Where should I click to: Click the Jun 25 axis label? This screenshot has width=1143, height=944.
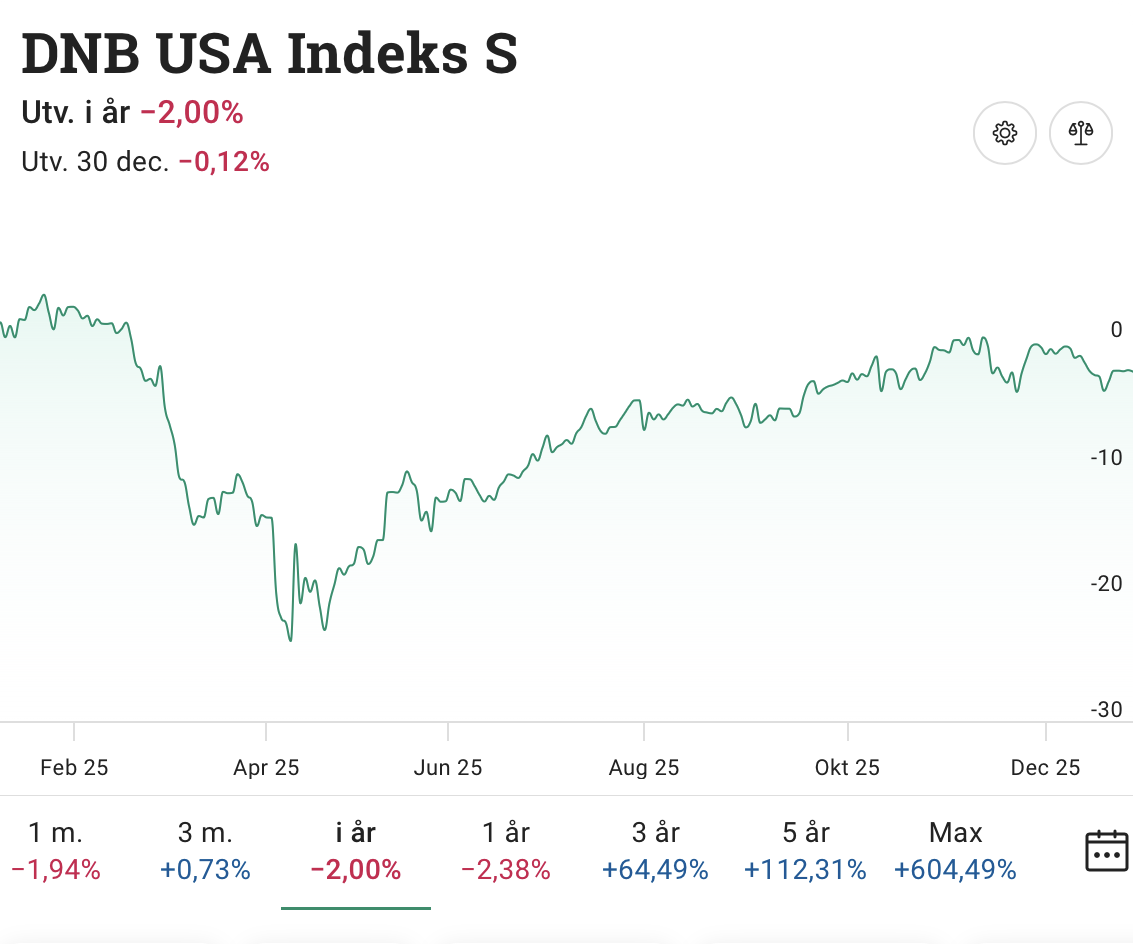tap(448, 768)
